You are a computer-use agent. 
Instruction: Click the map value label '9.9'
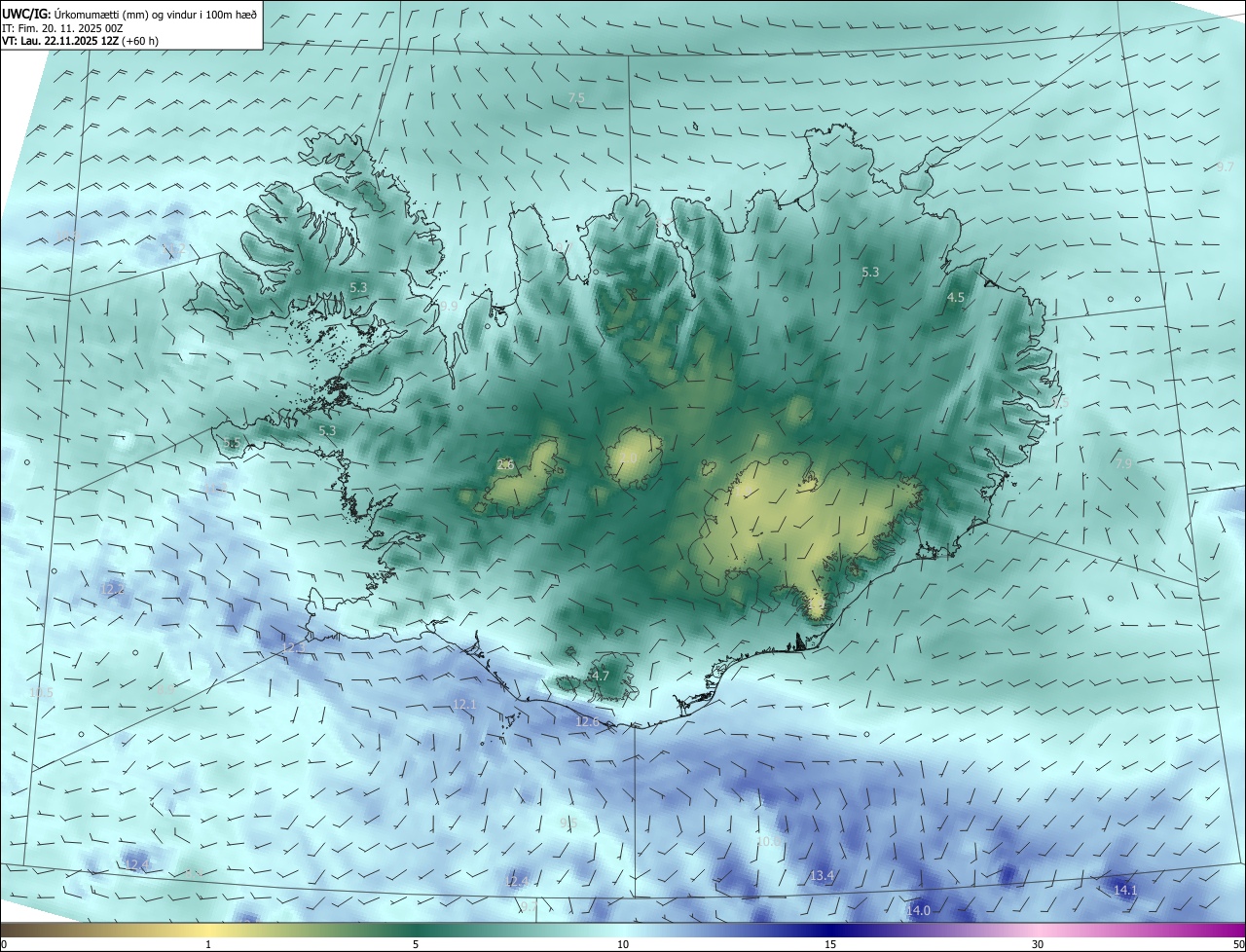448,306
